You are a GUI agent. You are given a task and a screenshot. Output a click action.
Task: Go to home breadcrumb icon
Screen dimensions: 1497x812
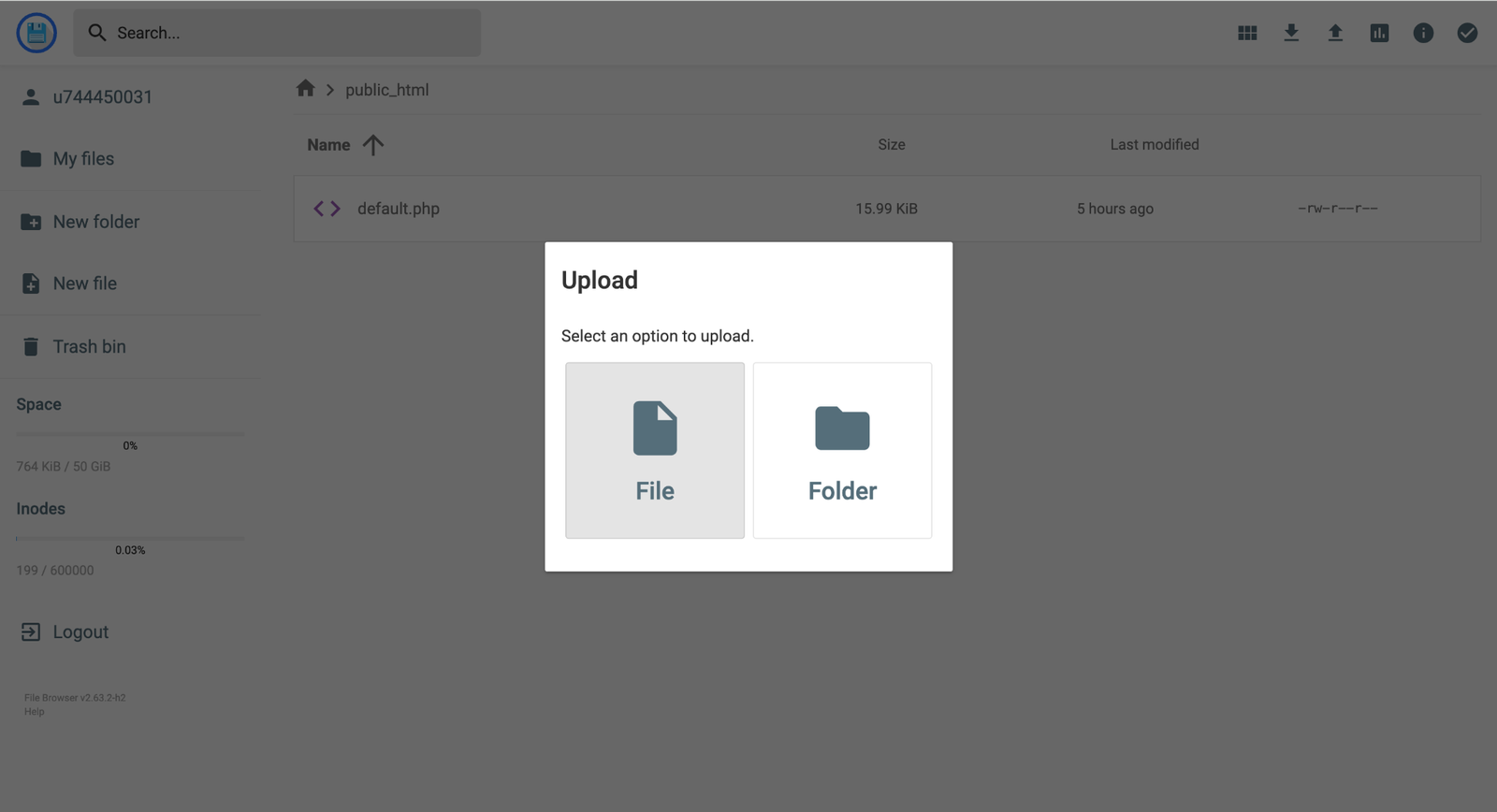(x=305, y=89)
